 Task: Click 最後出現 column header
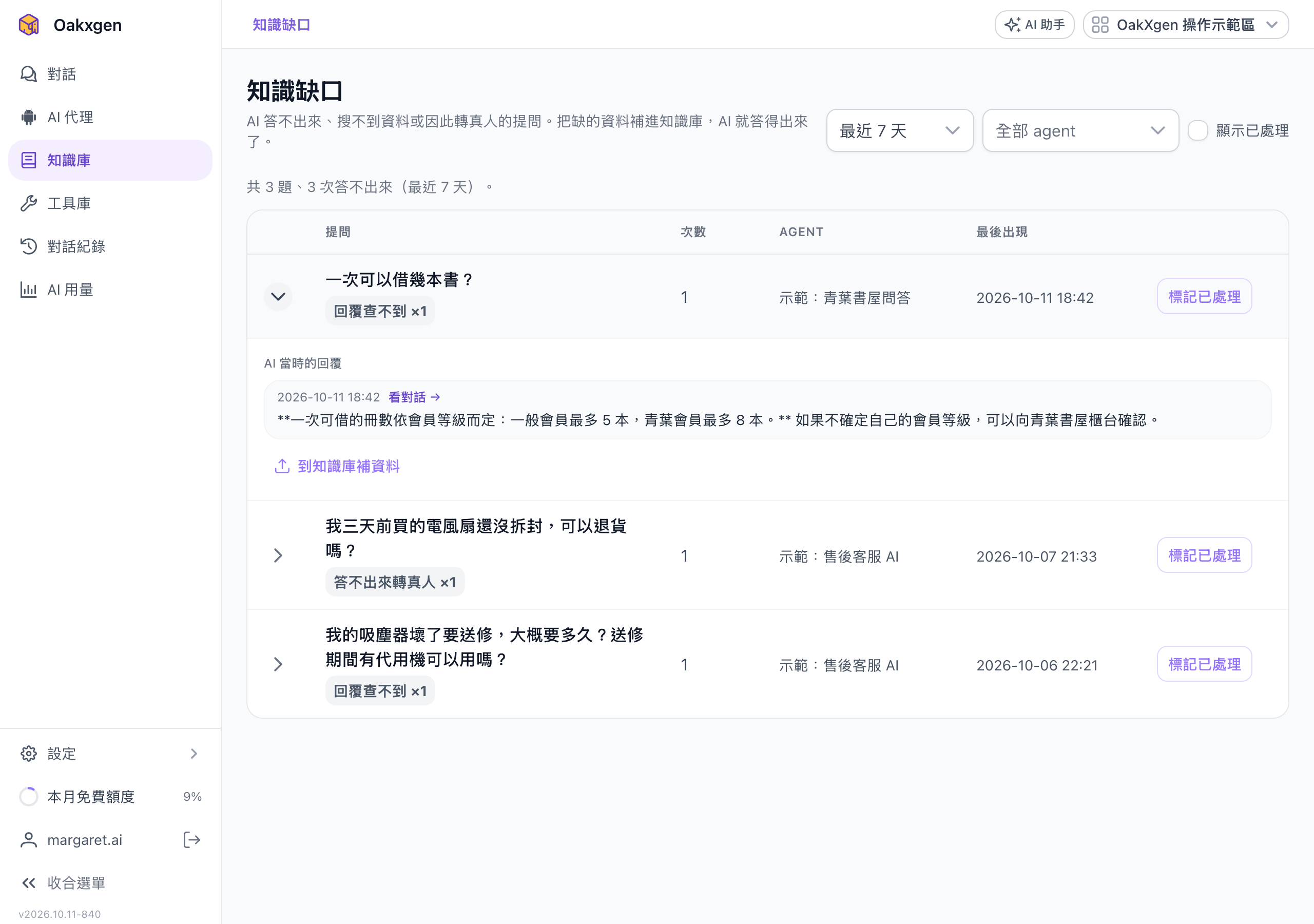tap(1001, 232)
